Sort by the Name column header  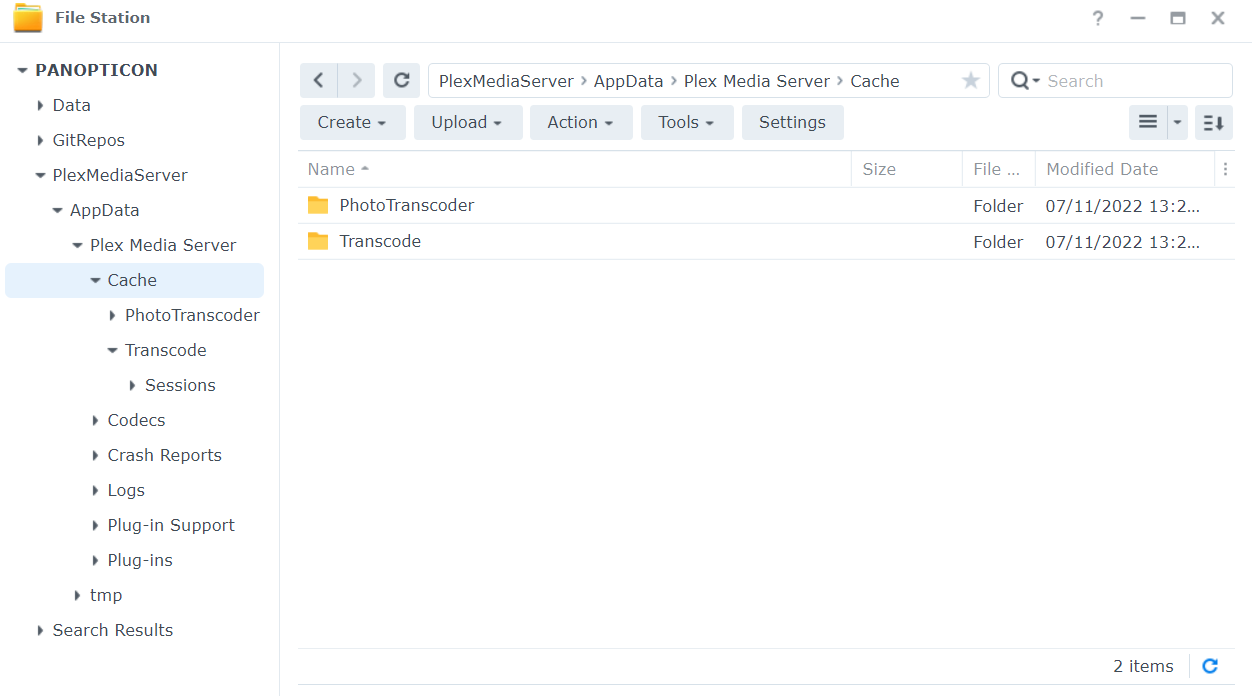pos(575,169)
